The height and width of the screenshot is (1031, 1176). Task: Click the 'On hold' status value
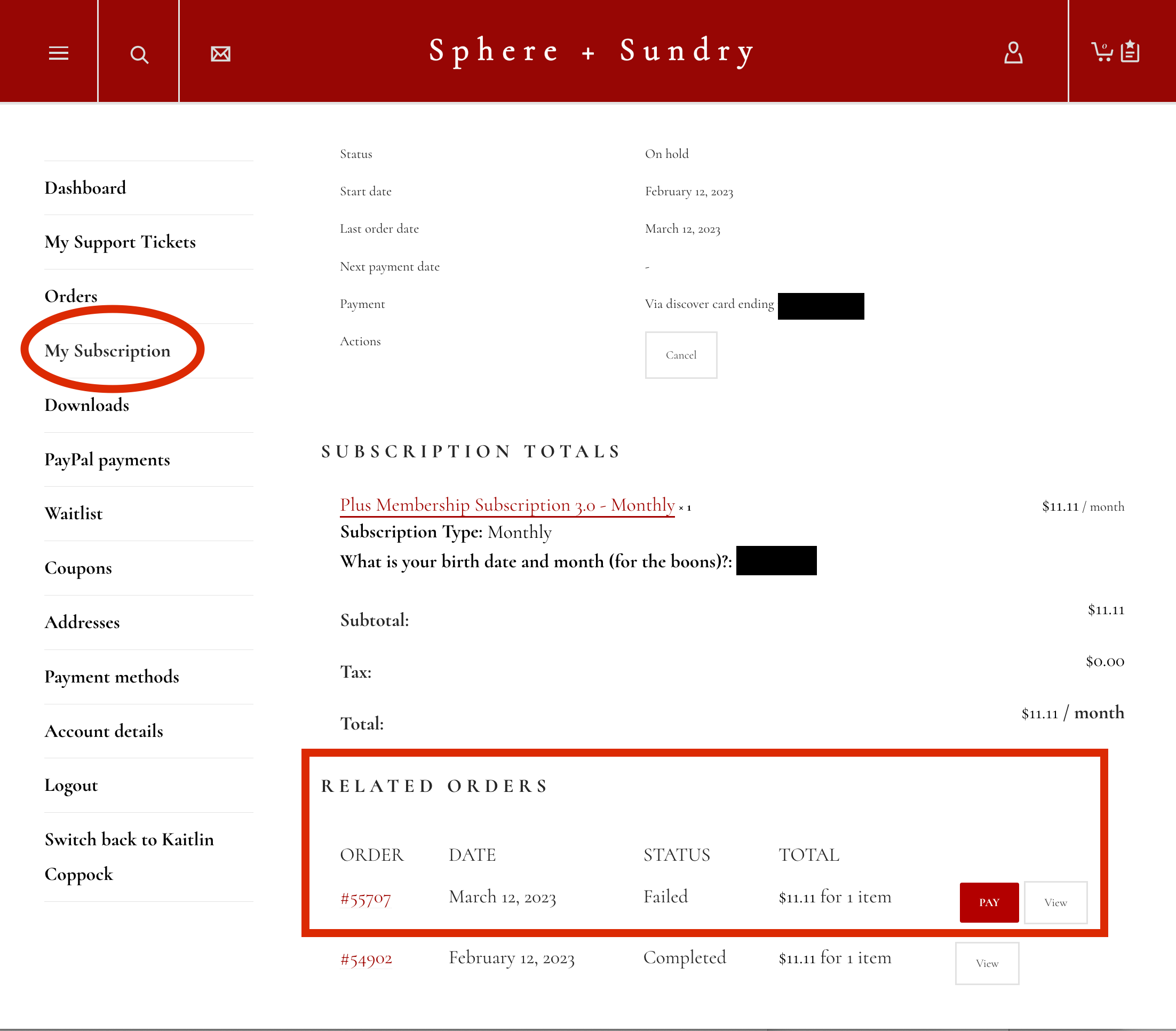[667, 154]
